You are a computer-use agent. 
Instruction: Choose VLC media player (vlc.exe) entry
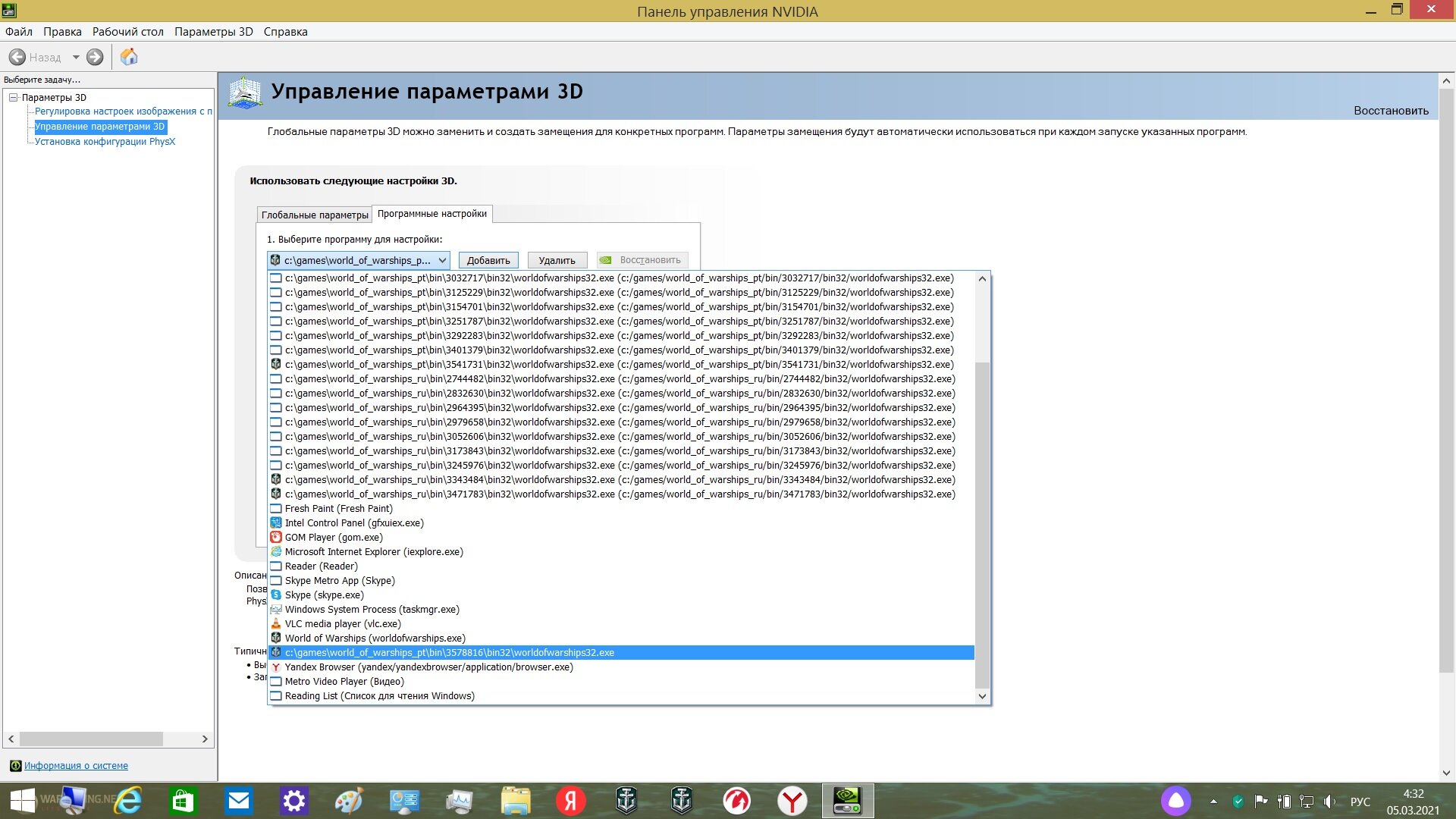coord(621,624)
